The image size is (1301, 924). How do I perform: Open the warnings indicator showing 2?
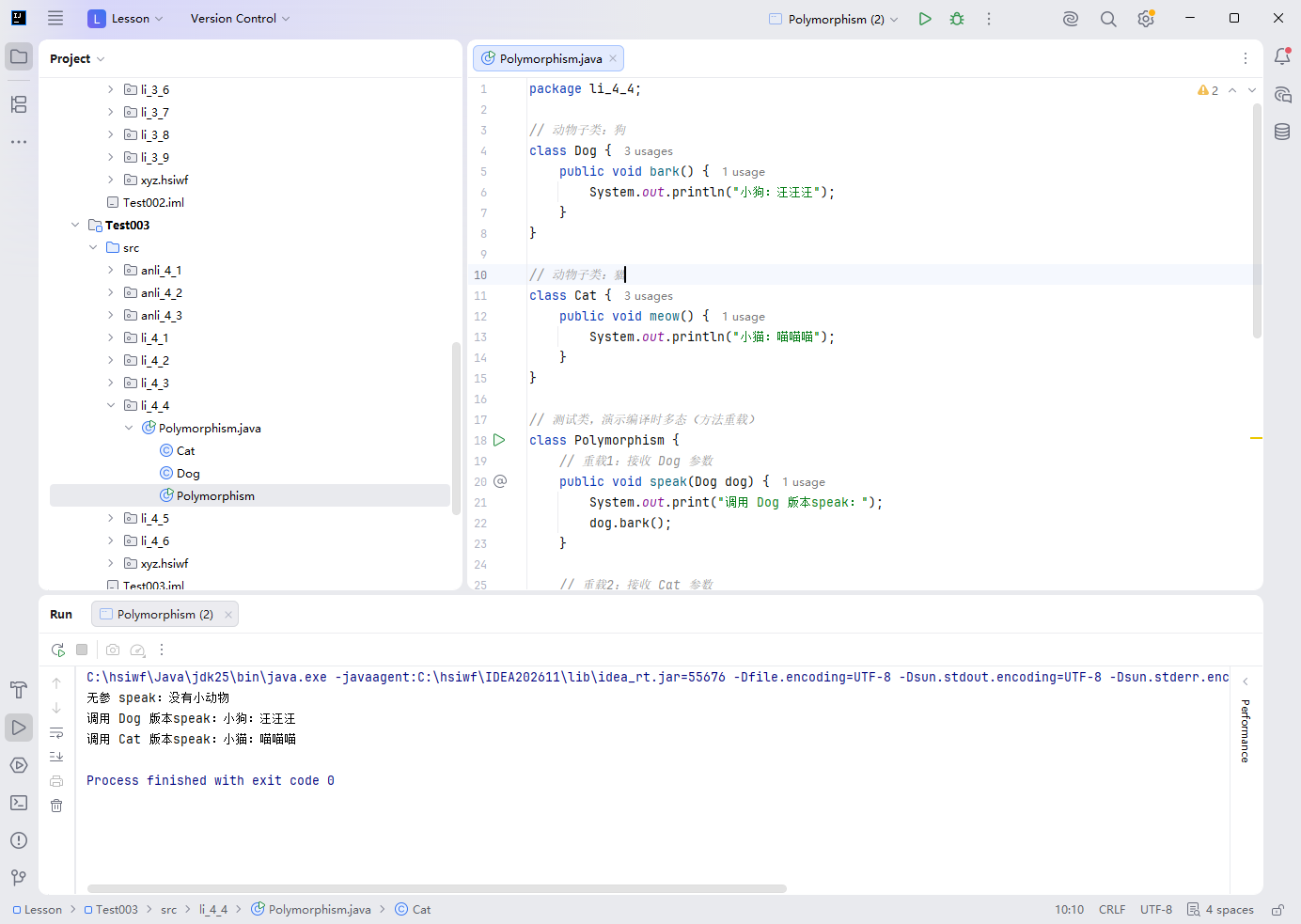(x=1208, y=90)
